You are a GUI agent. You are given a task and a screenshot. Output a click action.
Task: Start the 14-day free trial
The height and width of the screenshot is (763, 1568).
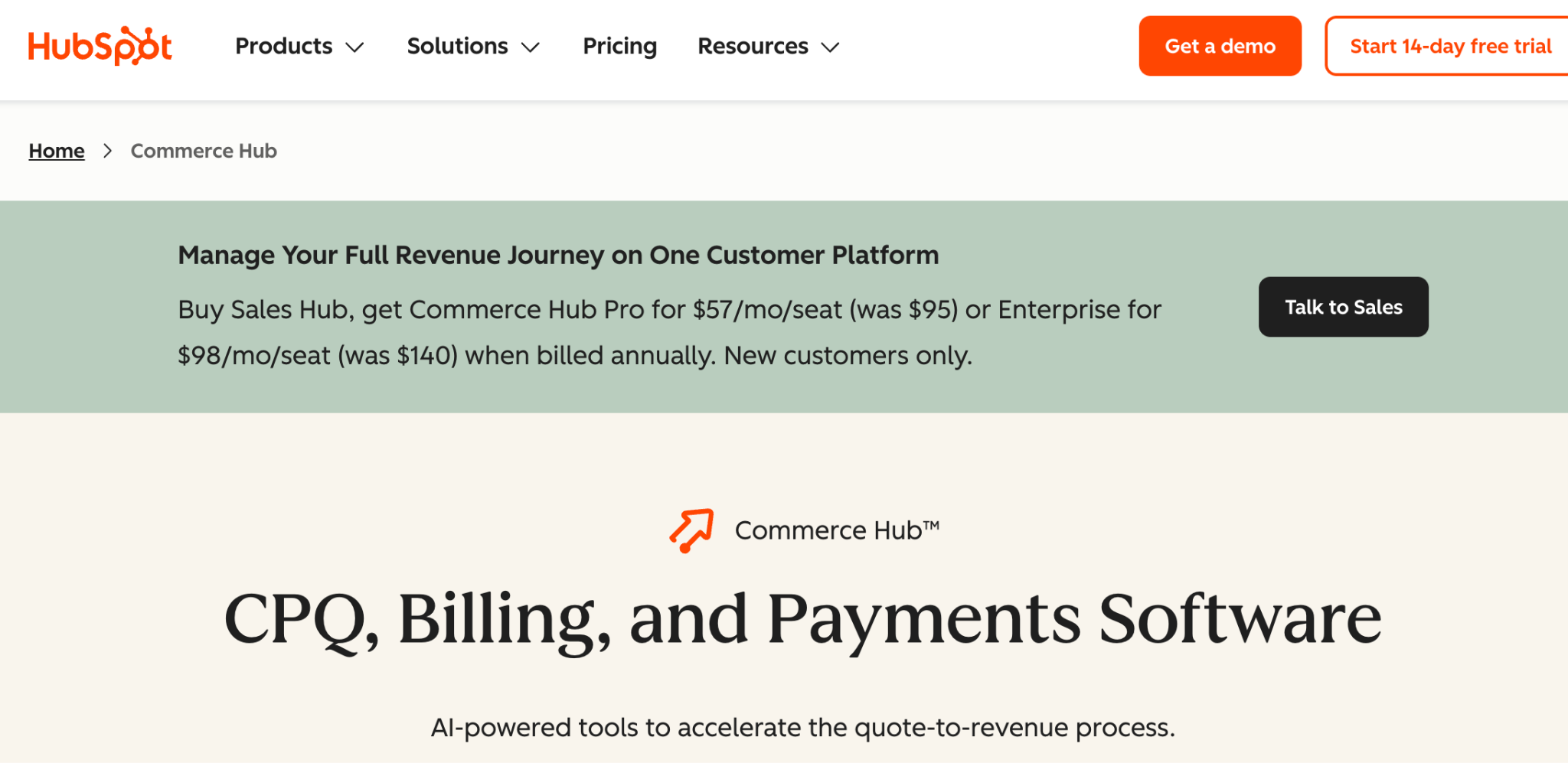(1447, 46)
